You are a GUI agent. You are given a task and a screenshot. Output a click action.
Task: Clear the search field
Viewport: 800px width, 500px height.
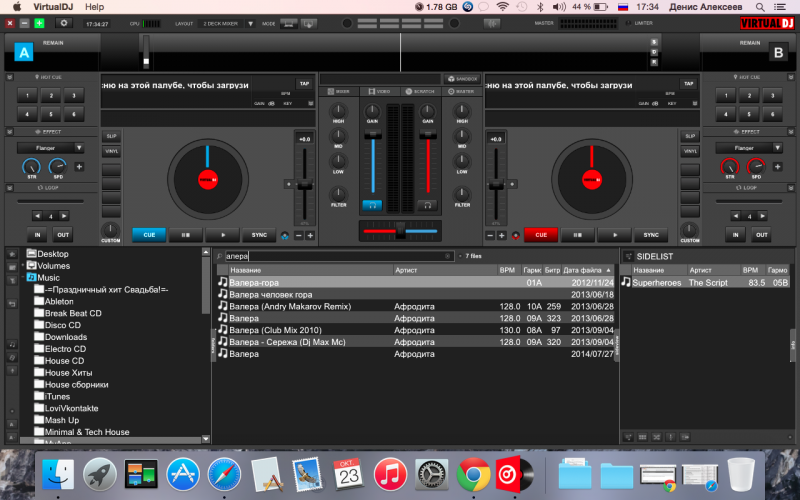coord(447,256)
